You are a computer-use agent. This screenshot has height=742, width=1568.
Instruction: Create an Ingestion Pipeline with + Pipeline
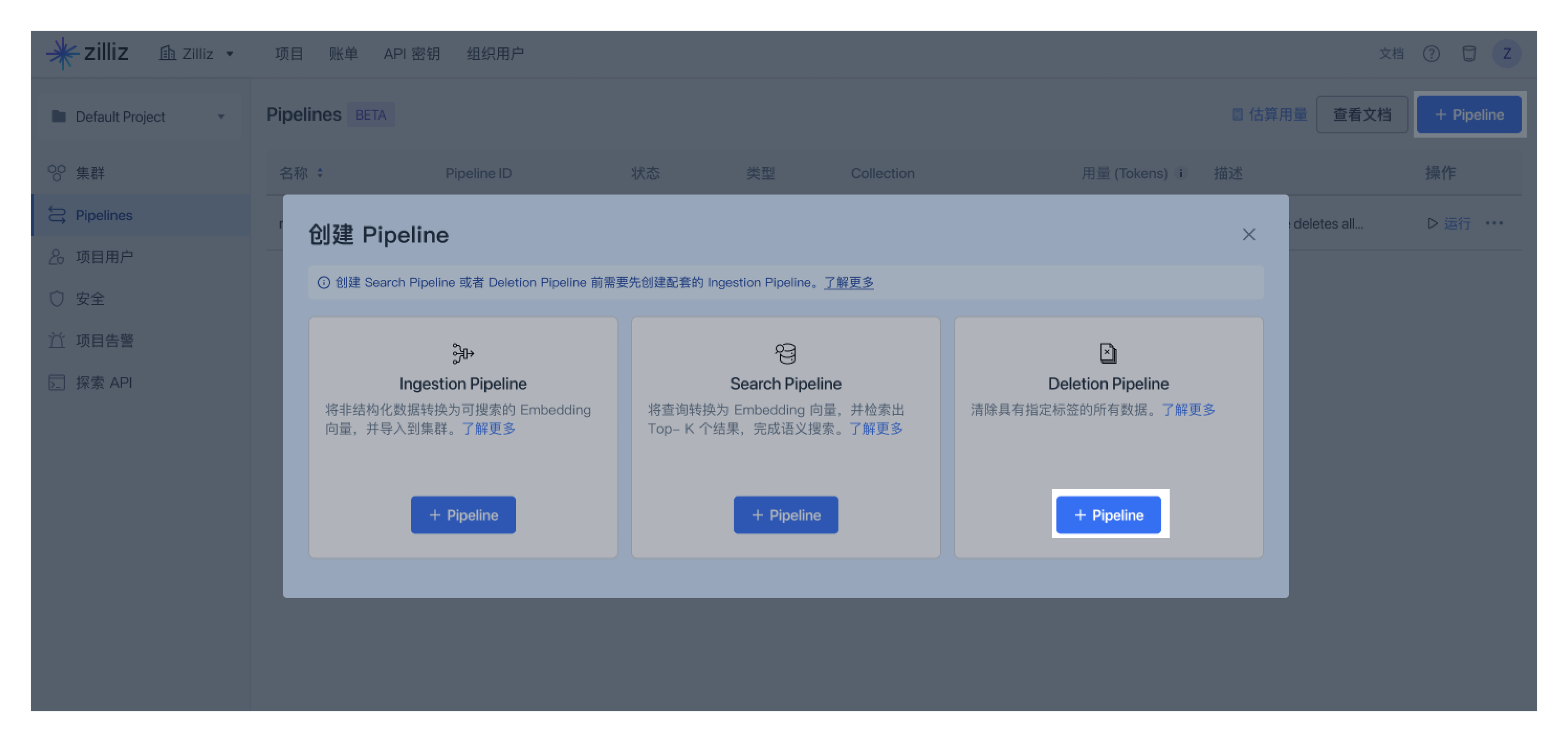[x=462, y=515]
